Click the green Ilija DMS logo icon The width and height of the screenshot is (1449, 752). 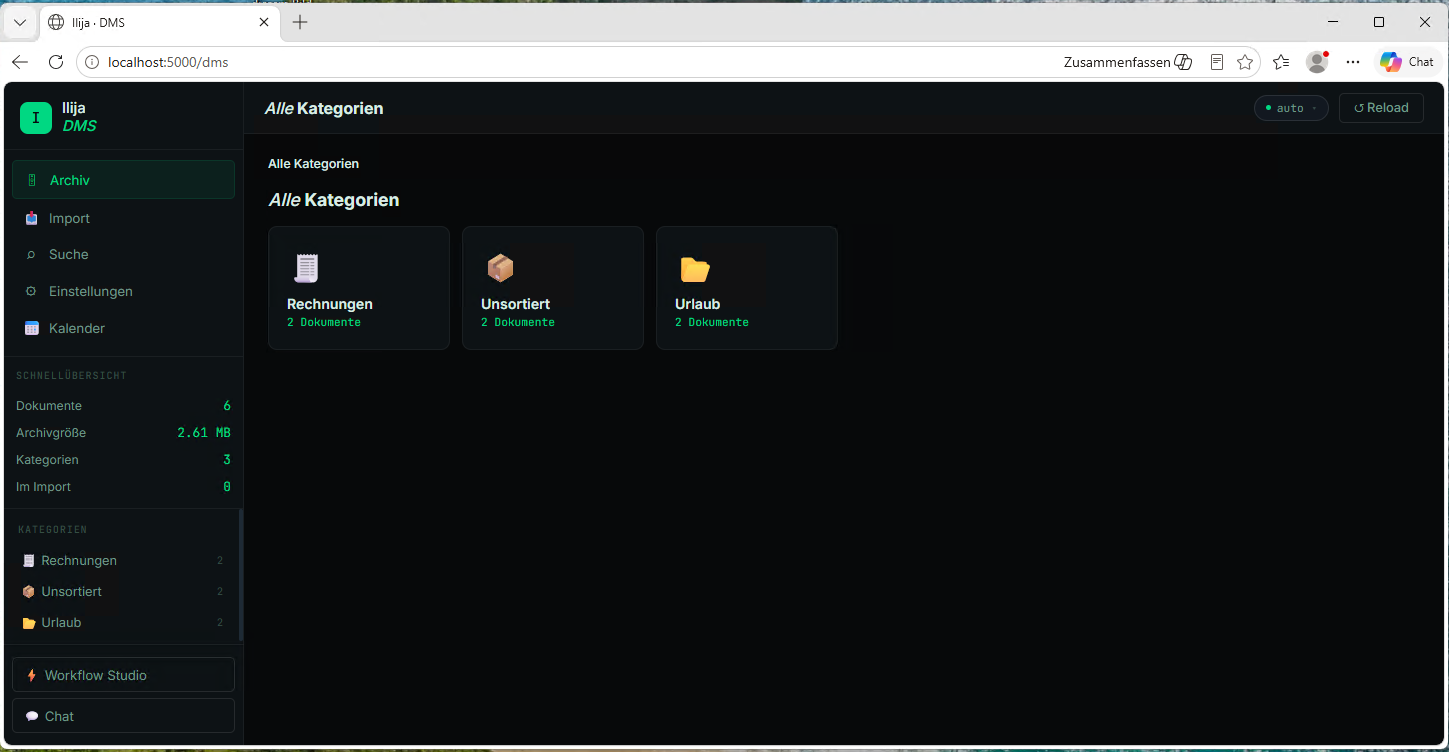click(36, 117)
